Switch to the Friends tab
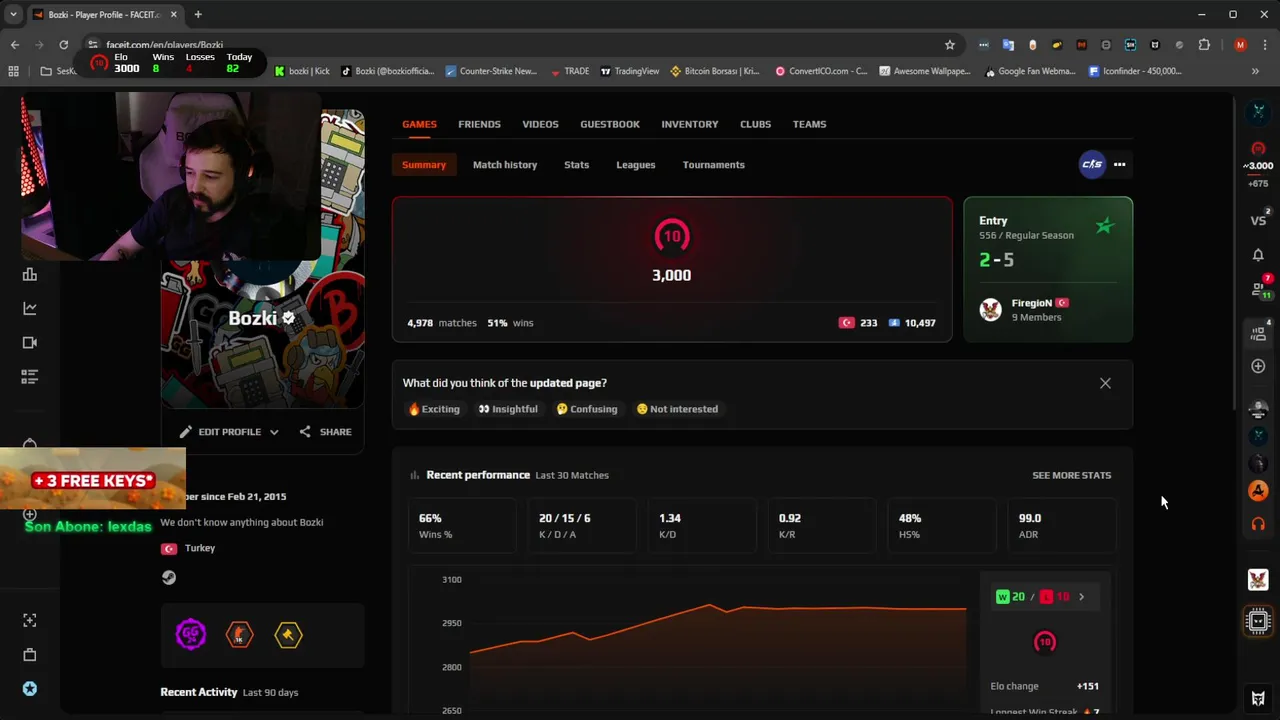The width and height of the screenshot is (1280, 720). click(x=479, y=124)
